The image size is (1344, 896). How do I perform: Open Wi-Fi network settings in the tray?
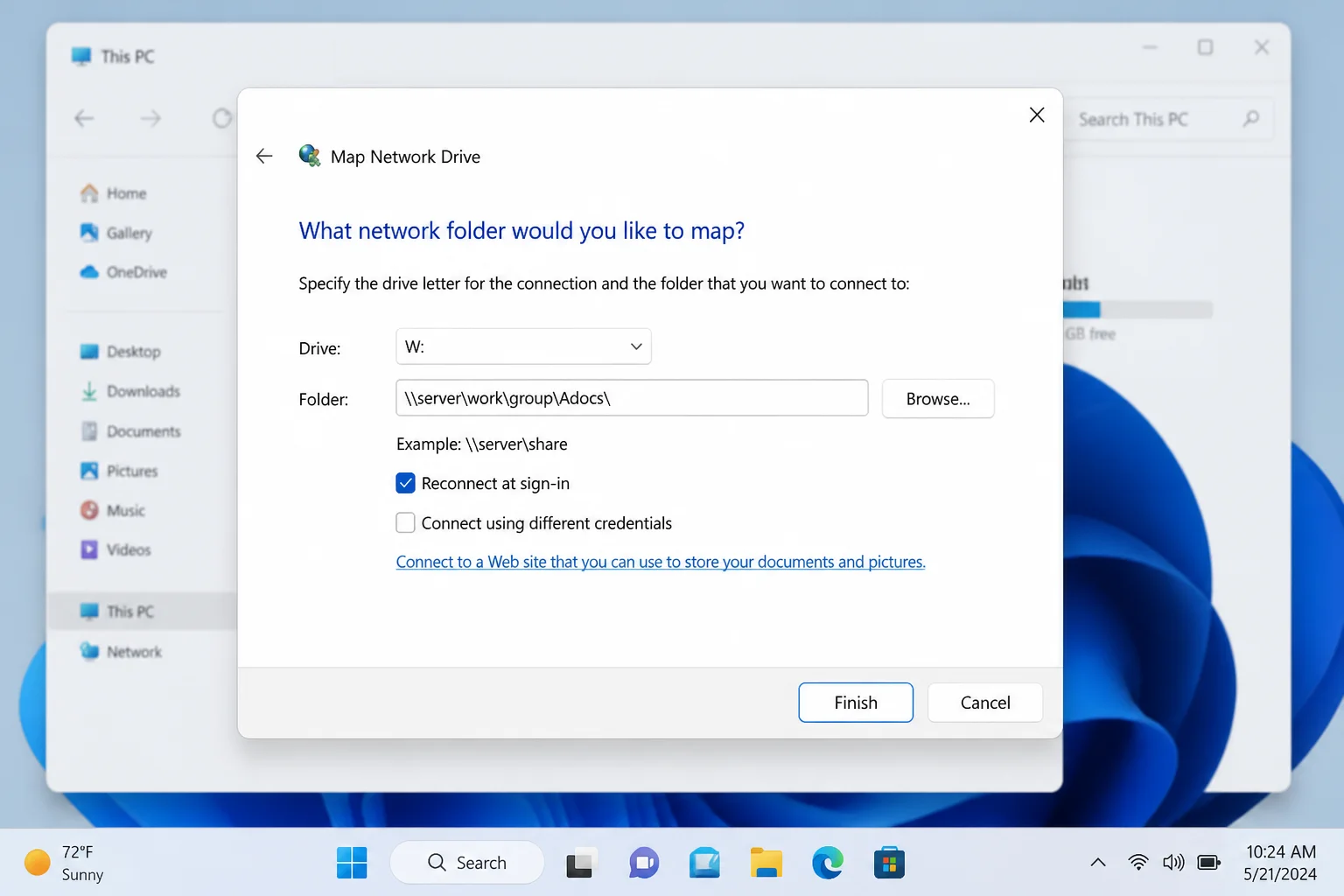(1138, 863)
